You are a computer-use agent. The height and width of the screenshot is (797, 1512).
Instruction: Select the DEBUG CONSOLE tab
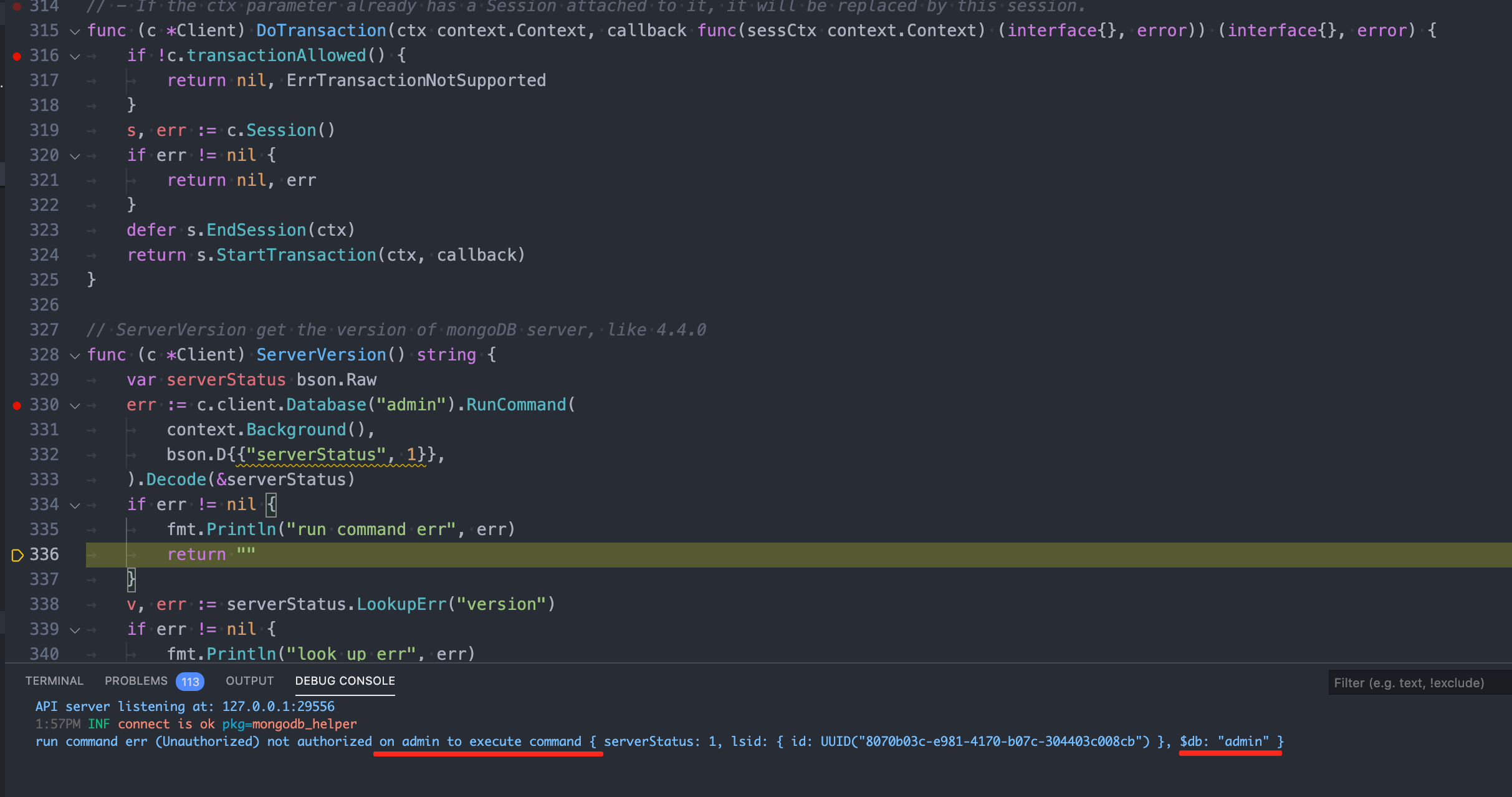click(x=345, y=681)
